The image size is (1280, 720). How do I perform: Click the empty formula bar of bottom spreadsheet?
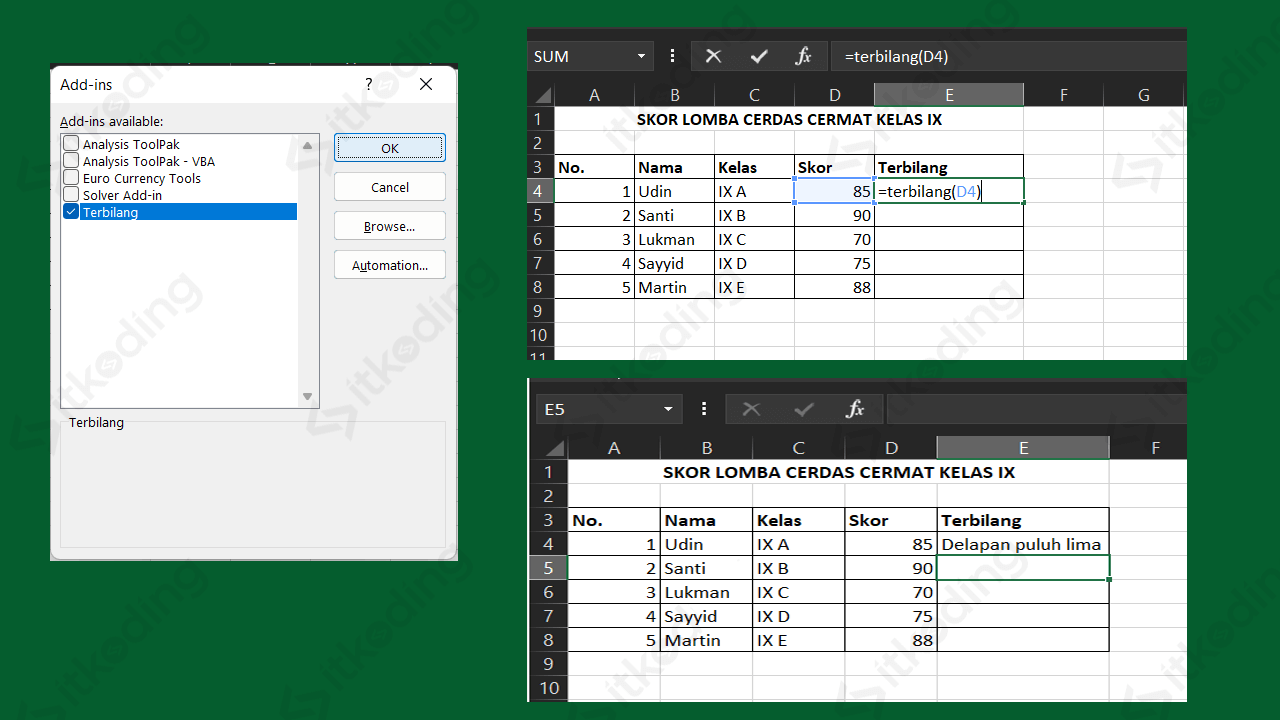click(x=1036, y=409)
